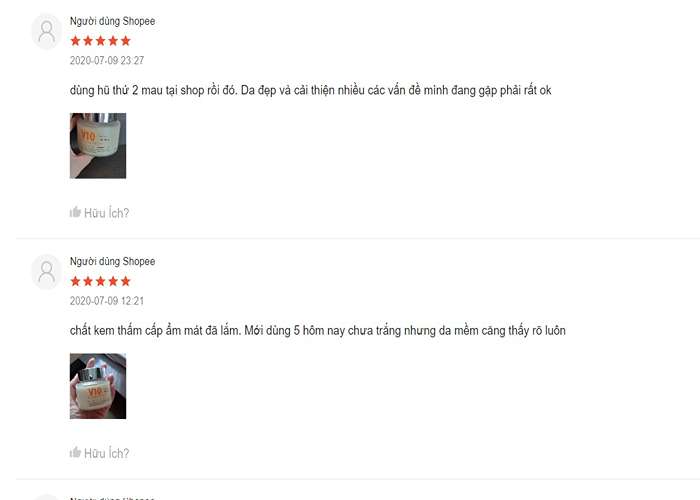Click the first reviewer's avatar icon

pyautogui.click(x=46, y=32)
